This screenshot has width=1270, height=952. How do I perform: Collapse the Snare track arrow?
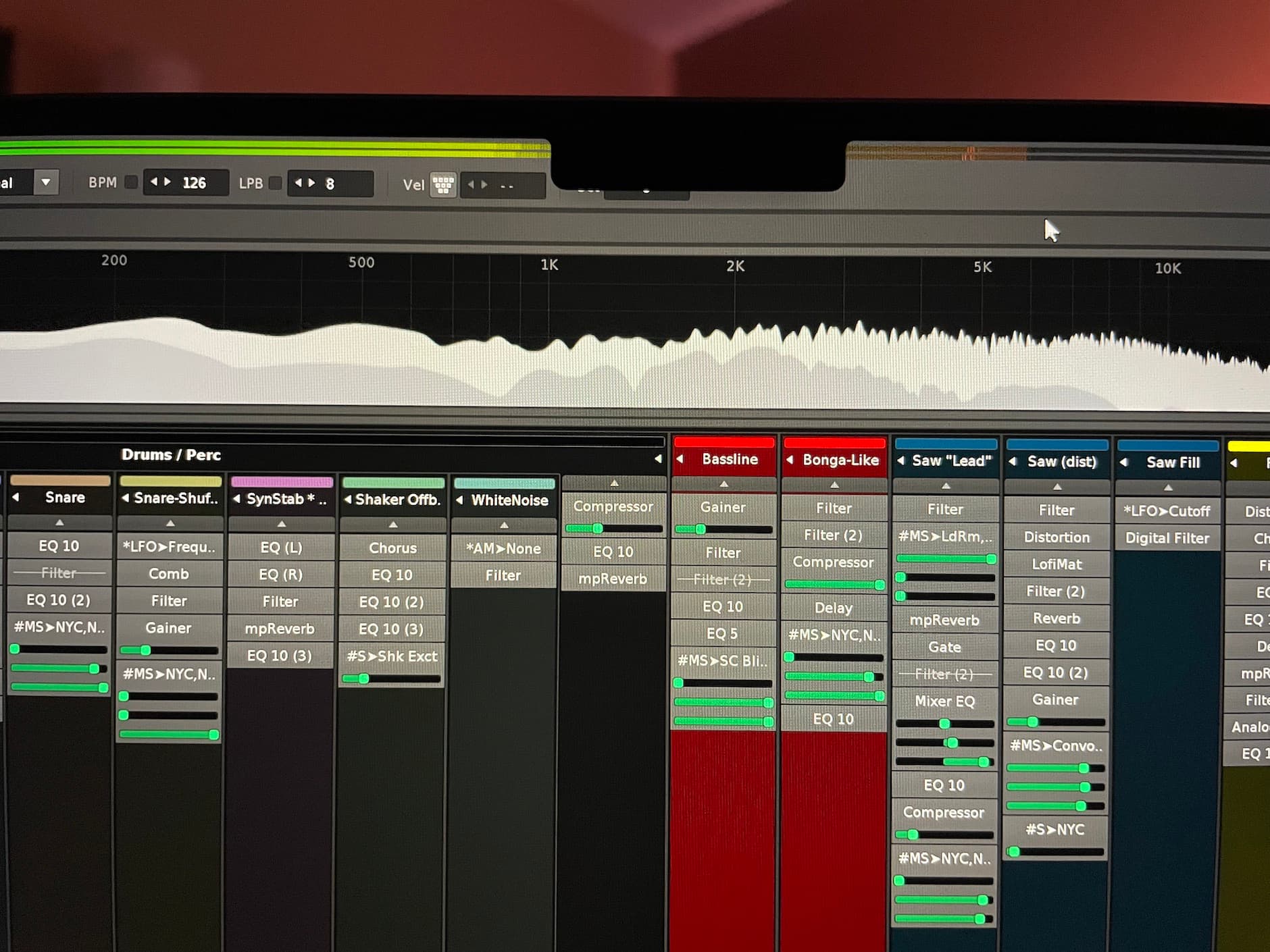tap(16, 497)
